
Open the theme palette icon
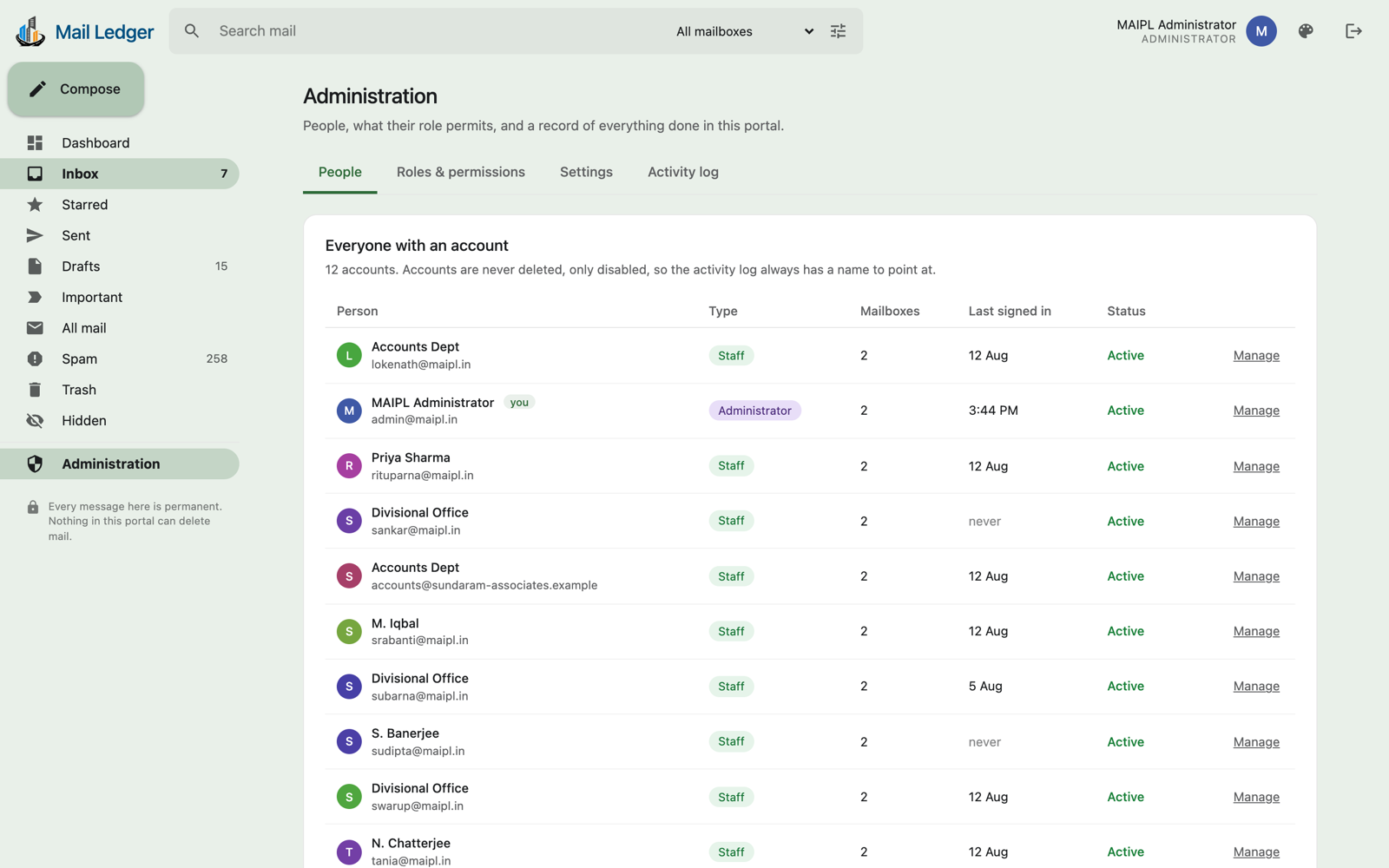tap(1306, 31)
